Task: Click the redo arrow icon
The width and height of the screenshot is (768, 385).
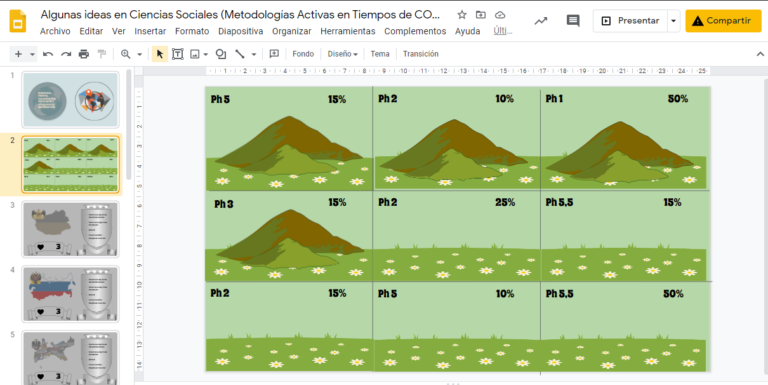Action: 66,54
